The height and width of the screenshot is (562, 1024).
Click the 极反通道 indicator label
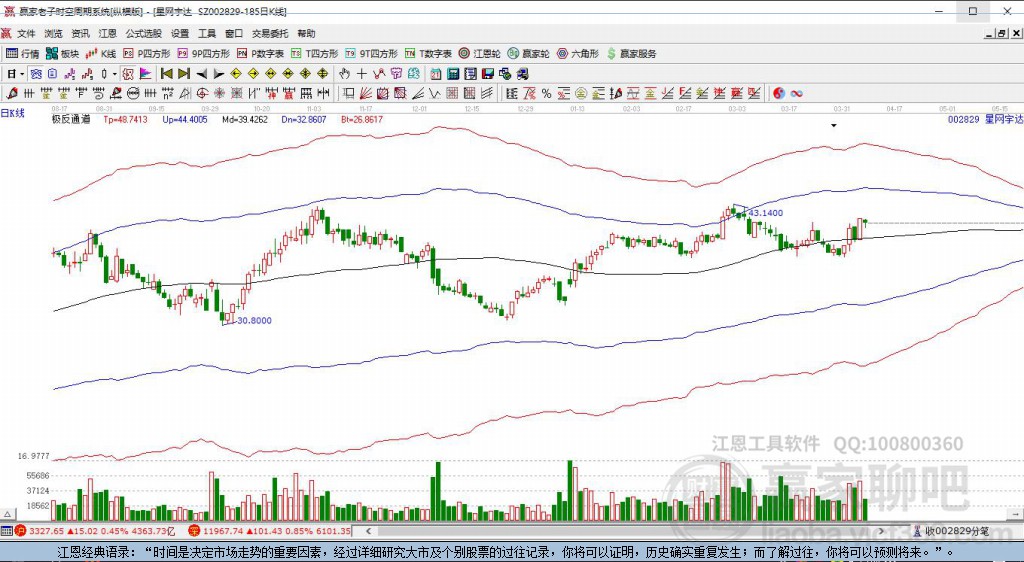(x=71, y=119)
